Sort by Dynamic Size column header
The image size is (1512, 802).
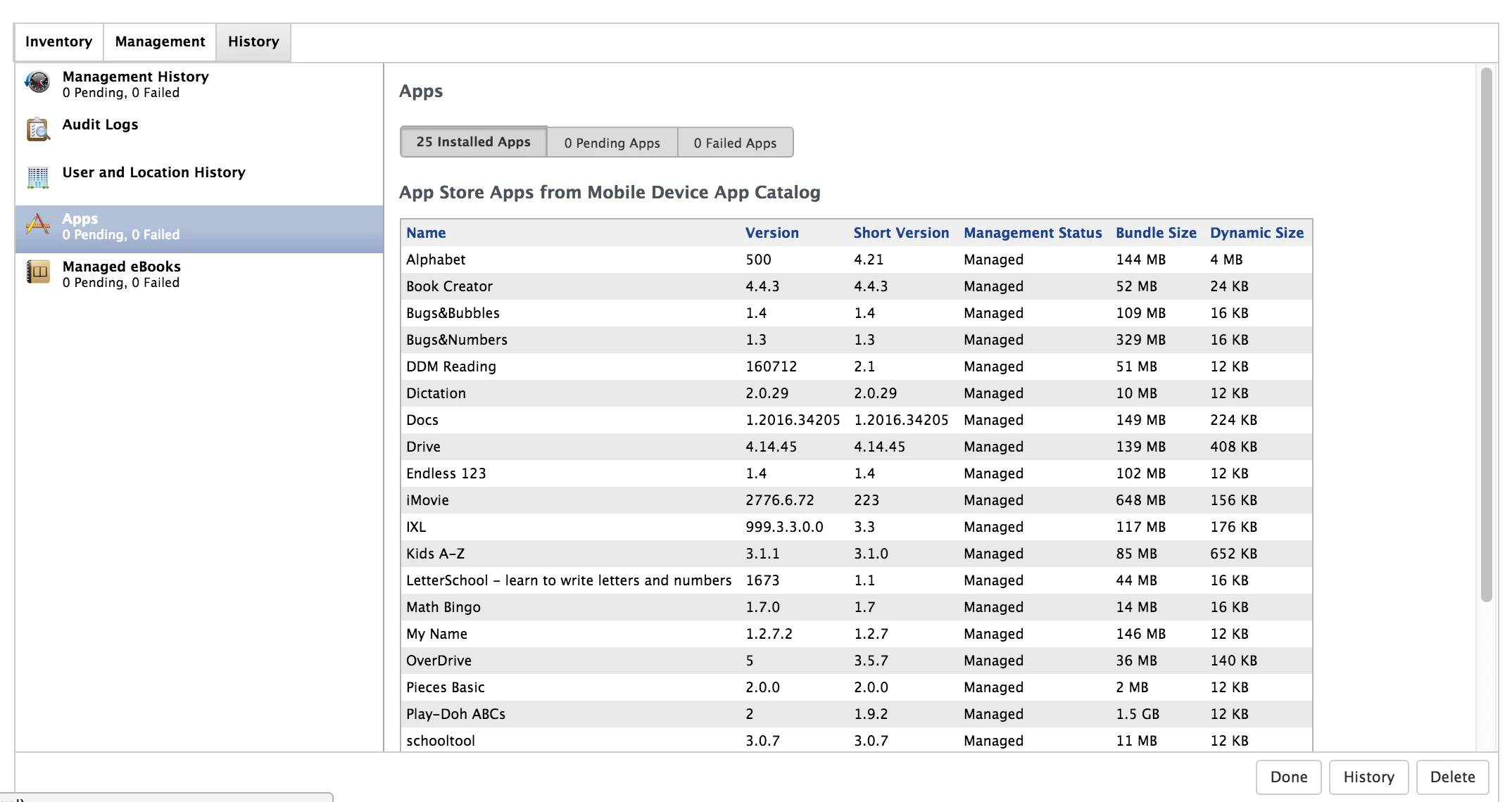tap(1256, 233)
